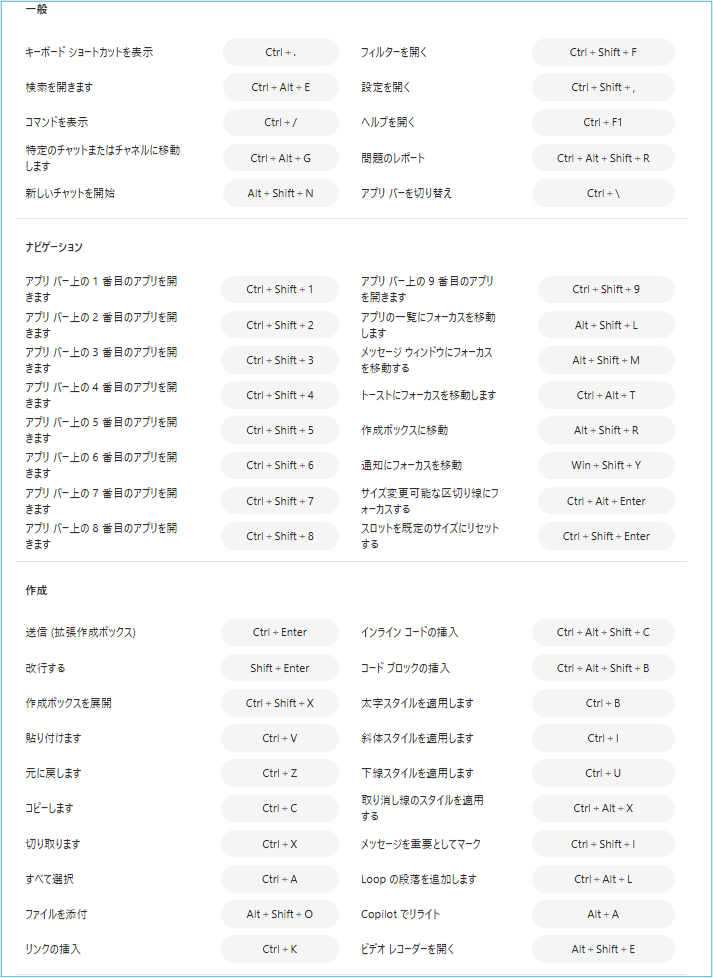Click the Ctrl + Shift + 9 shortcut pill
Screen dimensions: 713x978
(x=606, y=290)
